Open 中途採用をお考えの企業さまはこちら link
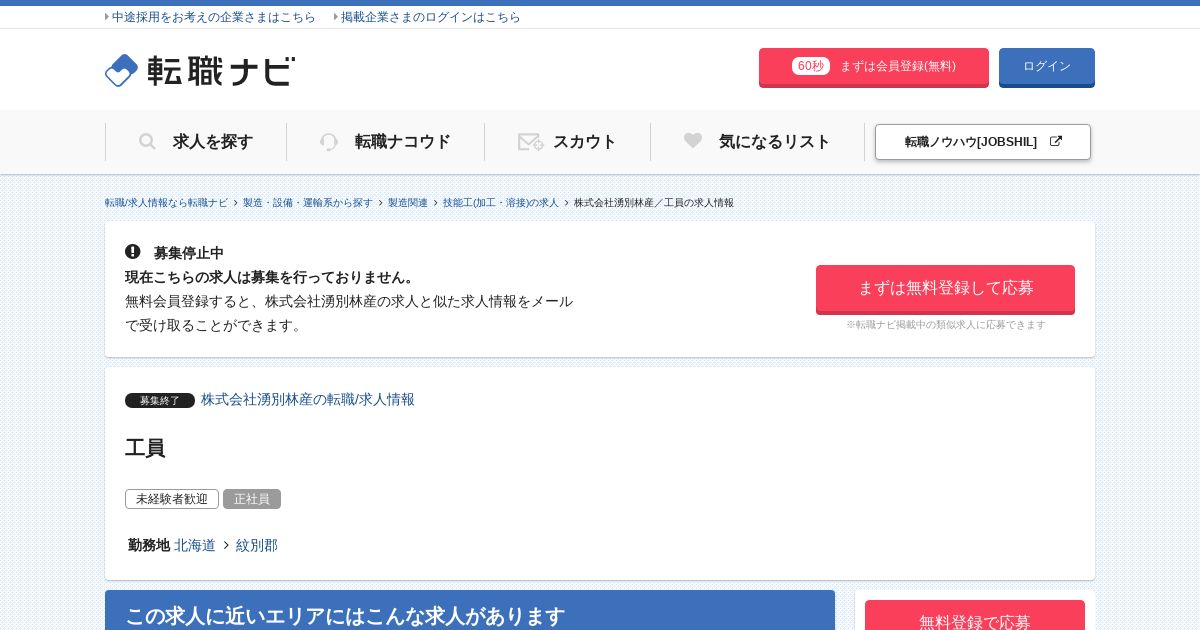The width and height of the screenshot is (1200, 630). 213,17
